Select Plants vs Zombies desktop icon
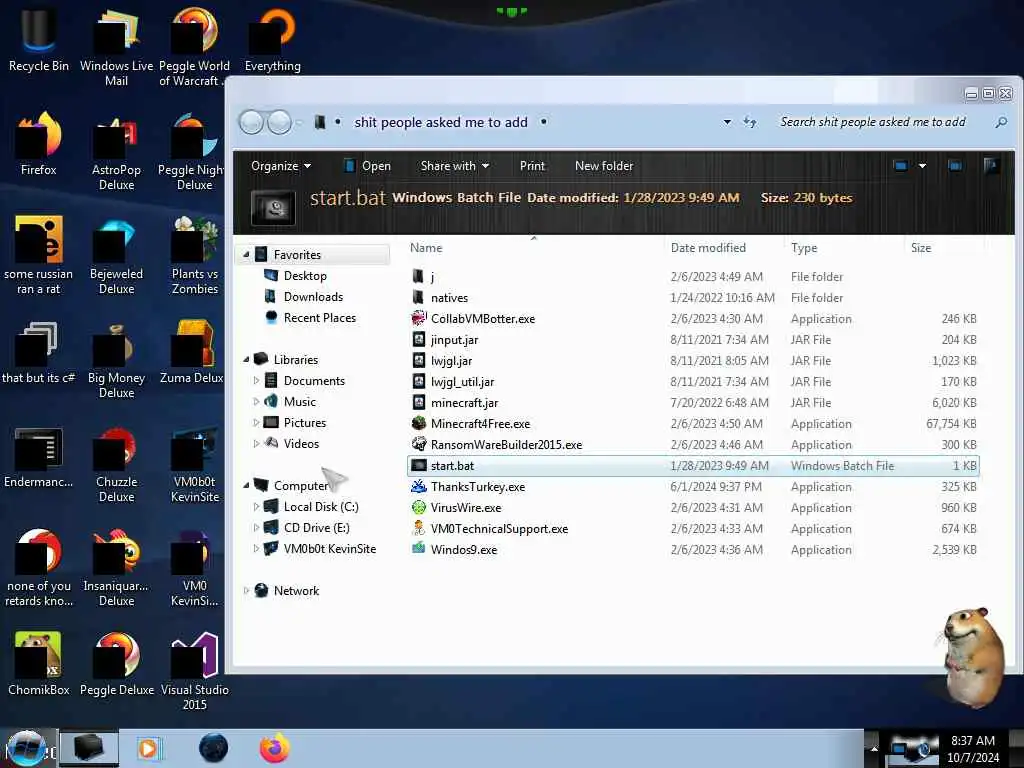This screenshot has width=1024, height=768. click(x=195, y=255)
